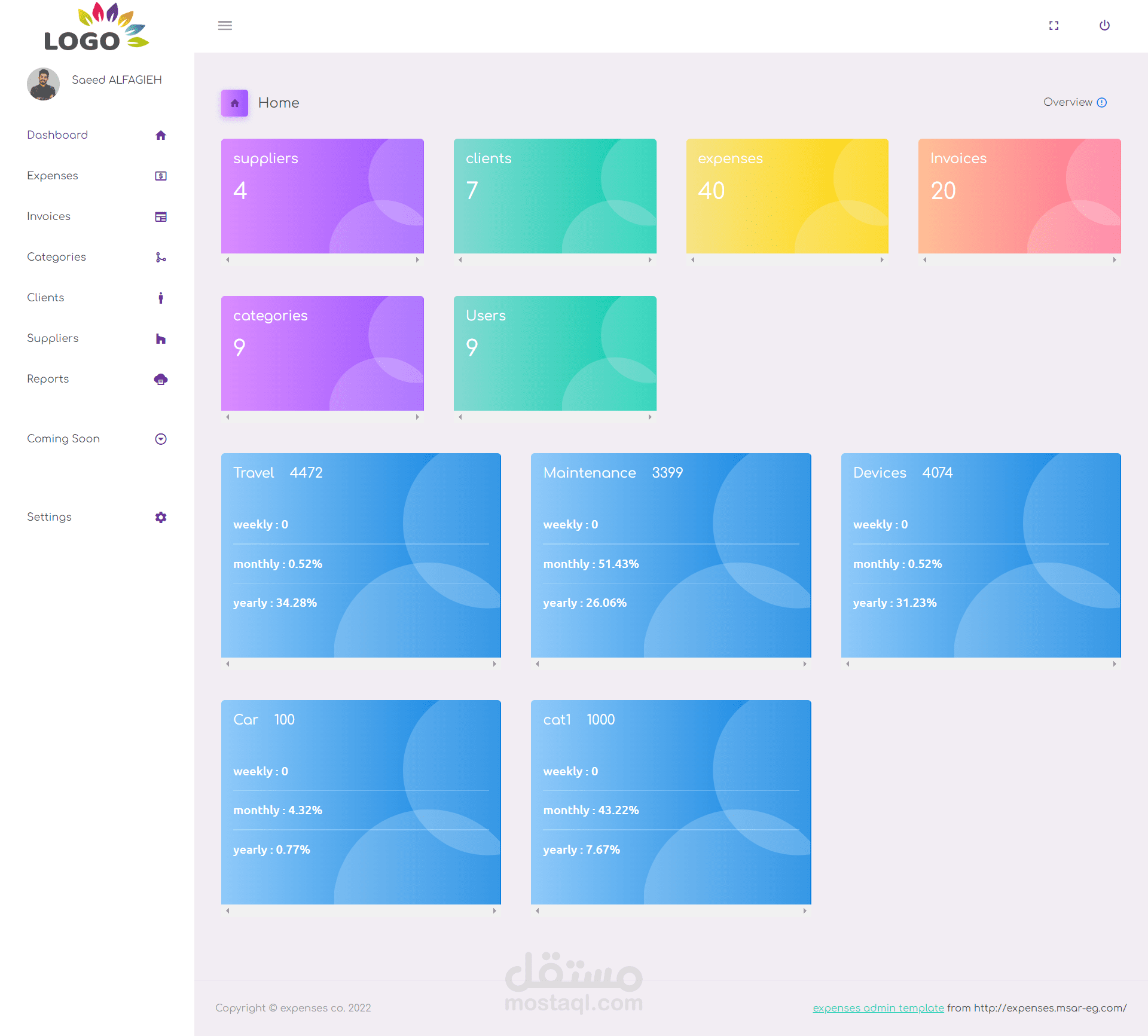Screen dimensions: 1148x1036
Task: Open the Suppliers sidebar menu item
Action: click(53, 338)
